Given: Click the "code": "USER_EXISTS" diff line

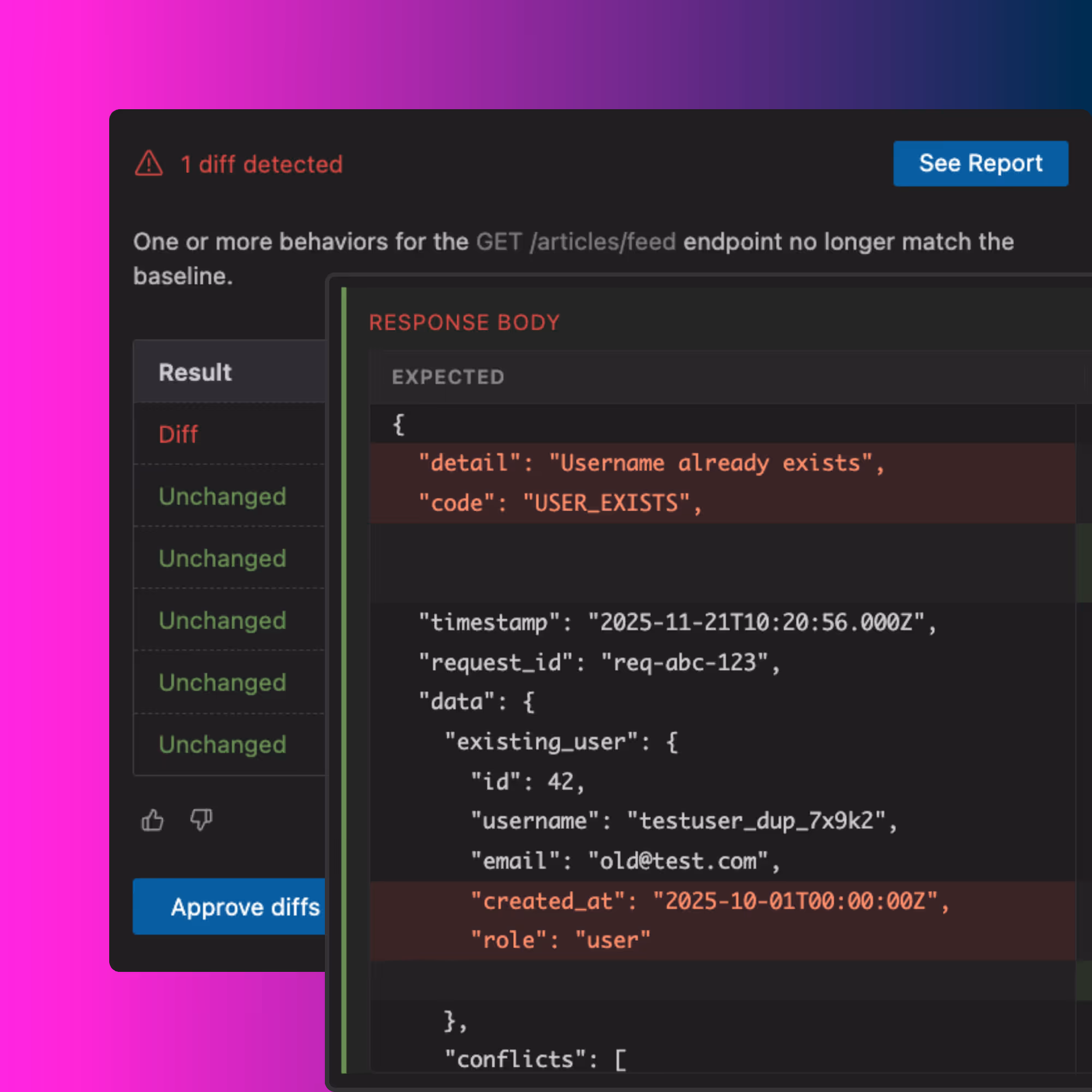Looking at the screenshot, I should pyautogui.click(x=560, y=503).
